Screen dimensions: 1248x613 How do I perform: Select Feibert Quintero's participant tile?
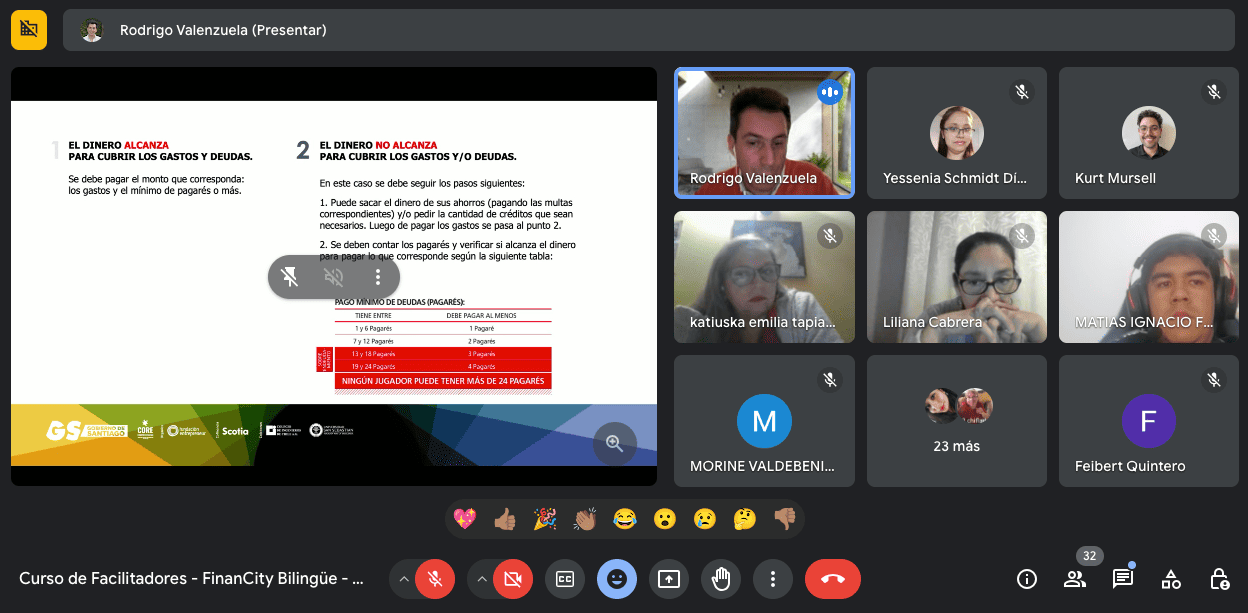(1149, 421)
